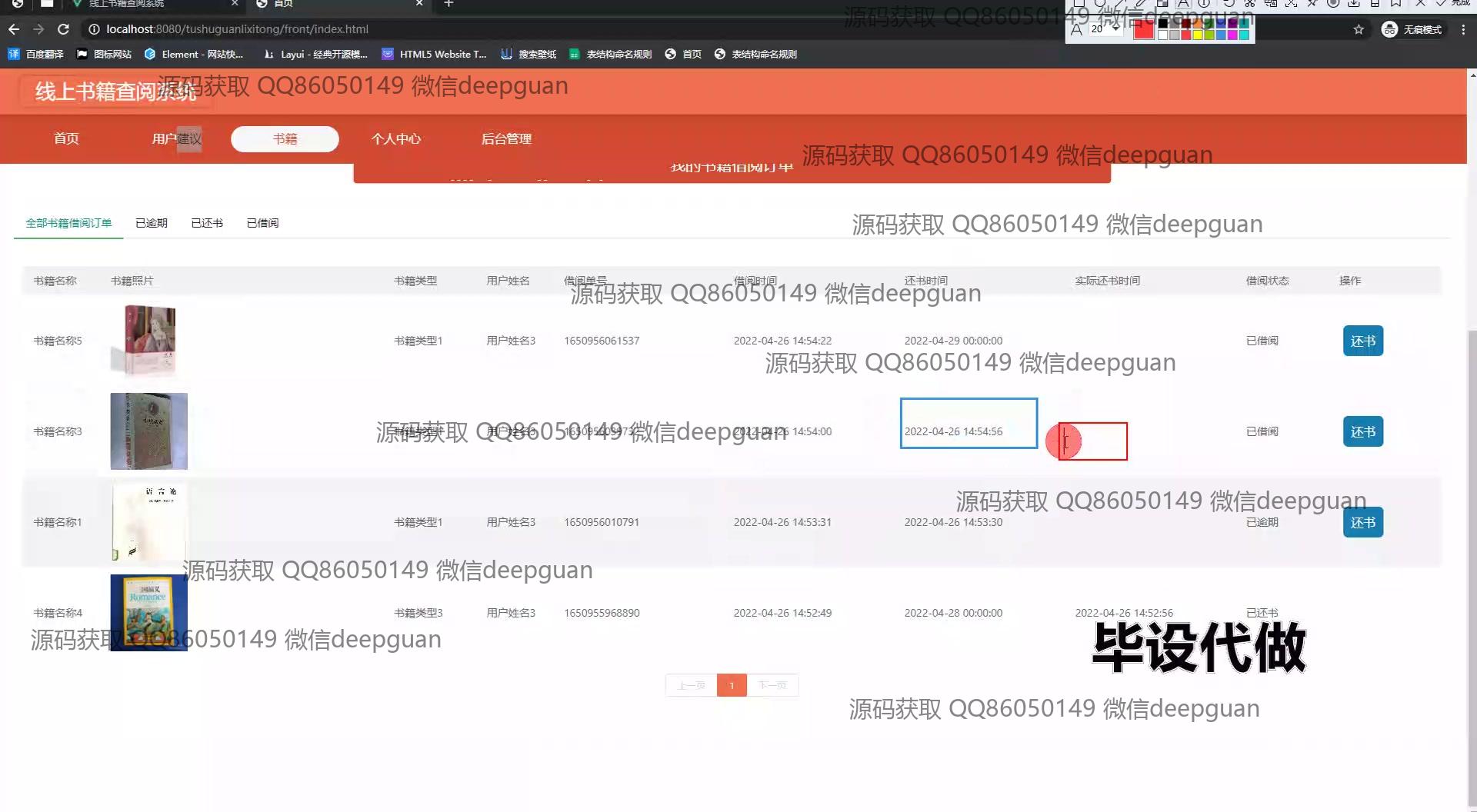Open 个人中心 in the navigation bar
Image resolution: width=1477 pixels, height=812 pixels.
[x=396, y=139]
